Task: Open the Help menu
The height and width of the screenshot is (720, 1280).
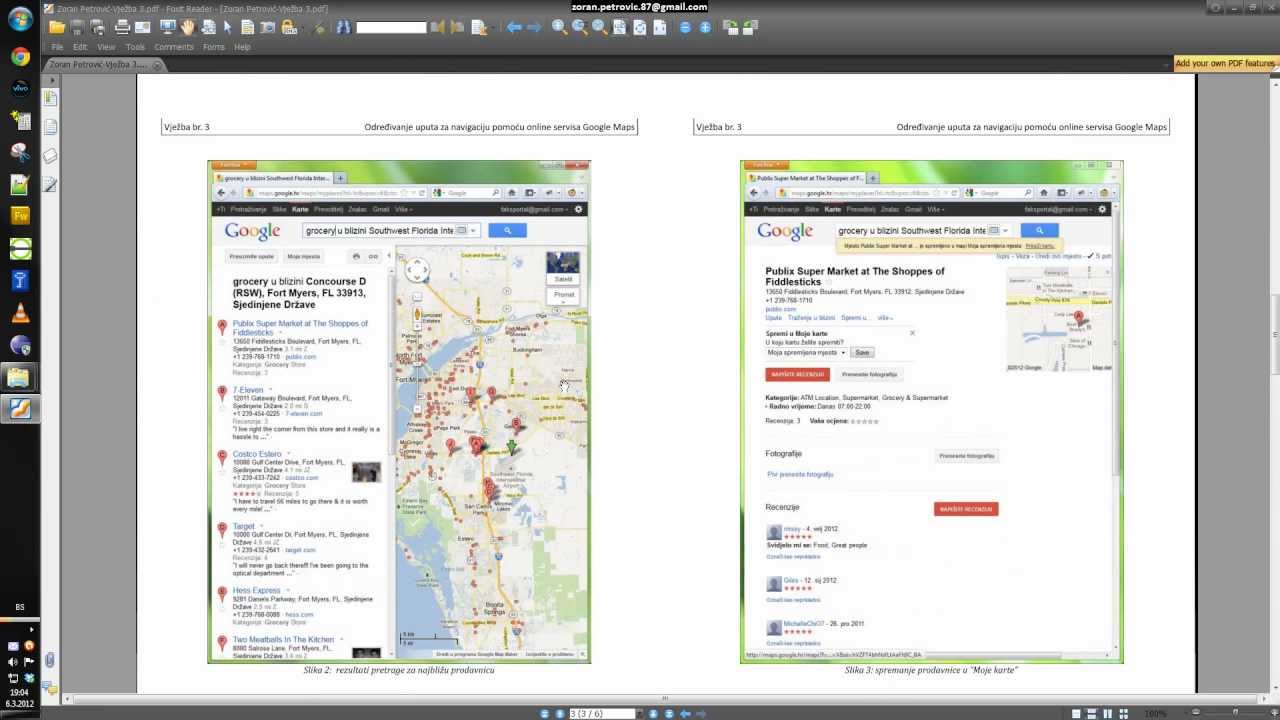Action: [242, 47]
